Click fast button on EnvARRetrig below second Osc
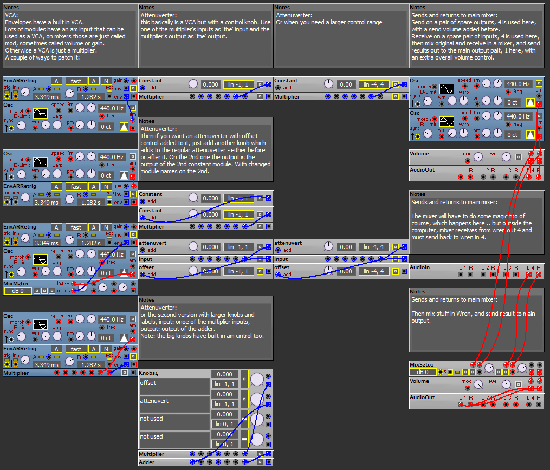The height and width of the screenshot is (470, 550). click(x=76, y=186)
